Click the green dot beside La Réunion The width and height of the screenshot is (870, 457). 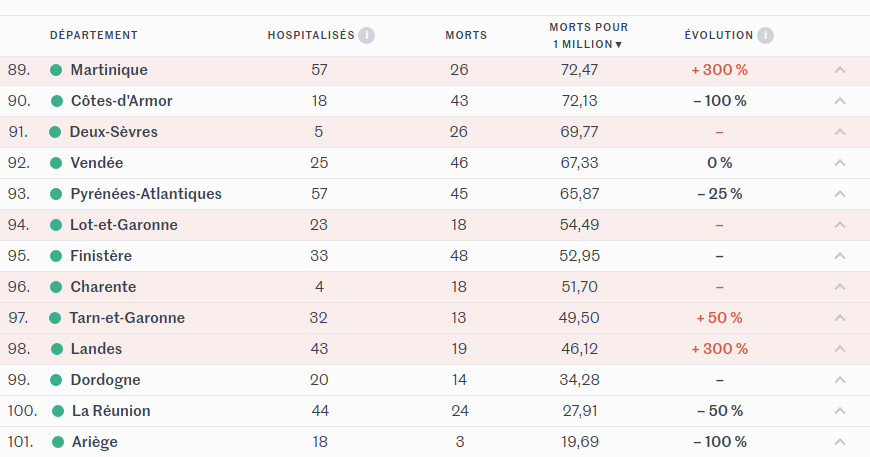(x=58, y=411)
